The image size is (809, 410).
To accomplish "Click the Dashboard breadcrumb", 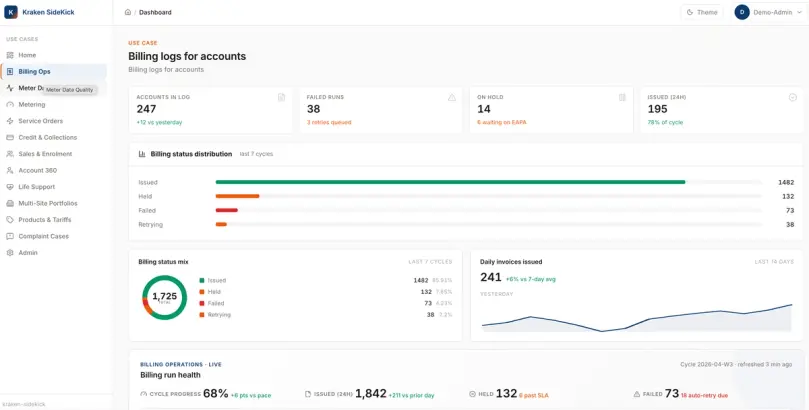I will point(155,12).
